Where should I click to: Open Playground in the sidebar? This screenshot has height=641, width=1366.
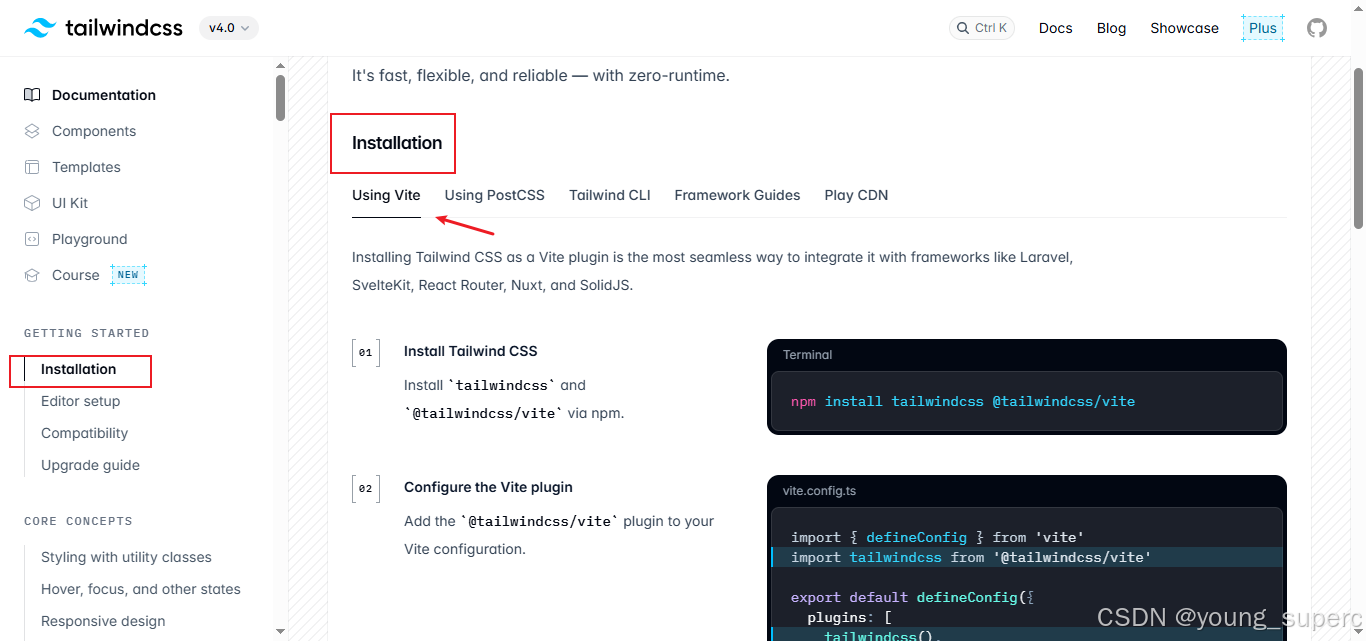coord(90,239)
